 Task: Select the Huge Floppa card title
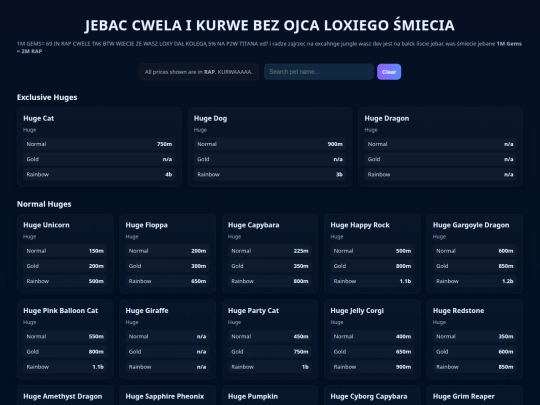tap(146, 225)
